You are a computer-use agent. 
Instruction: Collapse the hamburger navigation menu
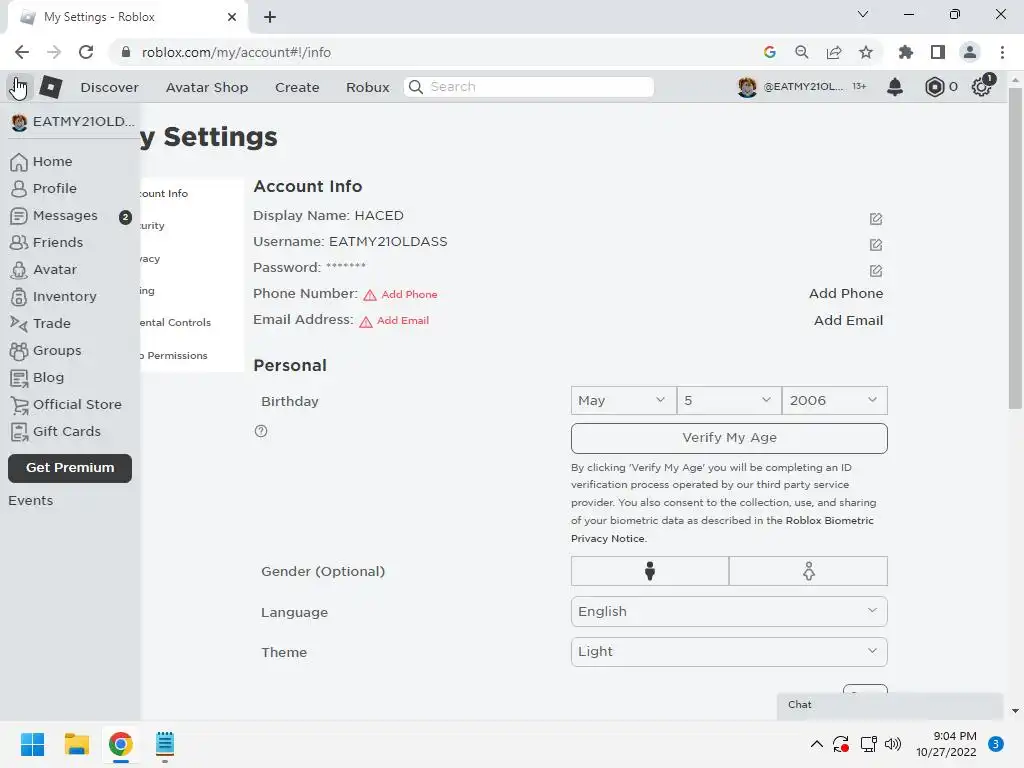(19, 87)
